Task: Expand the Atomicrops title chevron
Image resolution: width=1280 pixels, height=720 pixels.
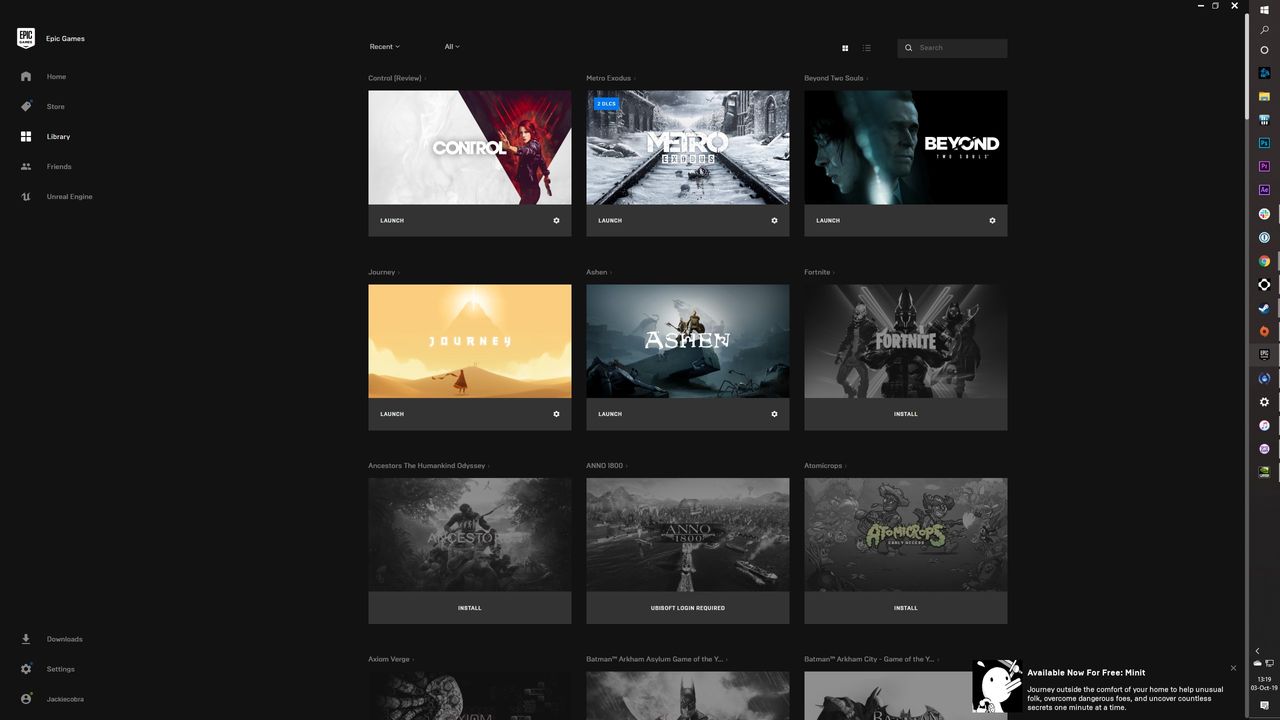Action: 846,466
